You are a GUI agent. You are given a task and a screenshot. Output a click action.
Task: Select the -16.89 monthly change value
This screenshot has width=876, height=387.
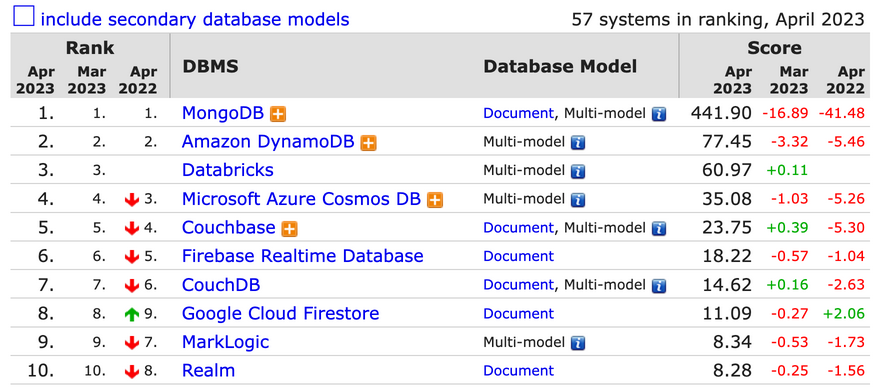click(785, 113)
